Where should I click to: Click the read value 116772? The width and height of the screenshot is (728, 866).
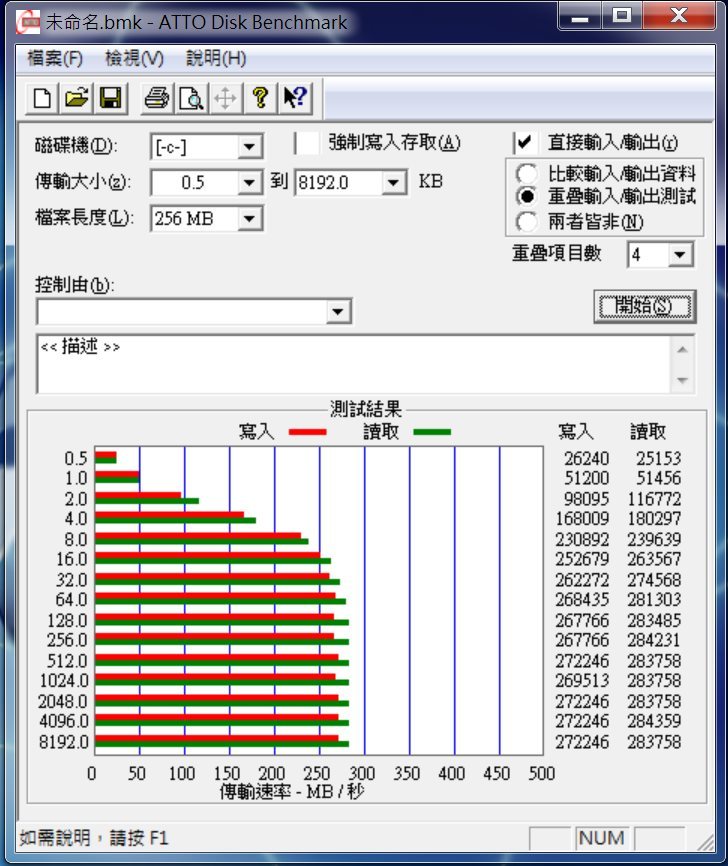[654, 499]
